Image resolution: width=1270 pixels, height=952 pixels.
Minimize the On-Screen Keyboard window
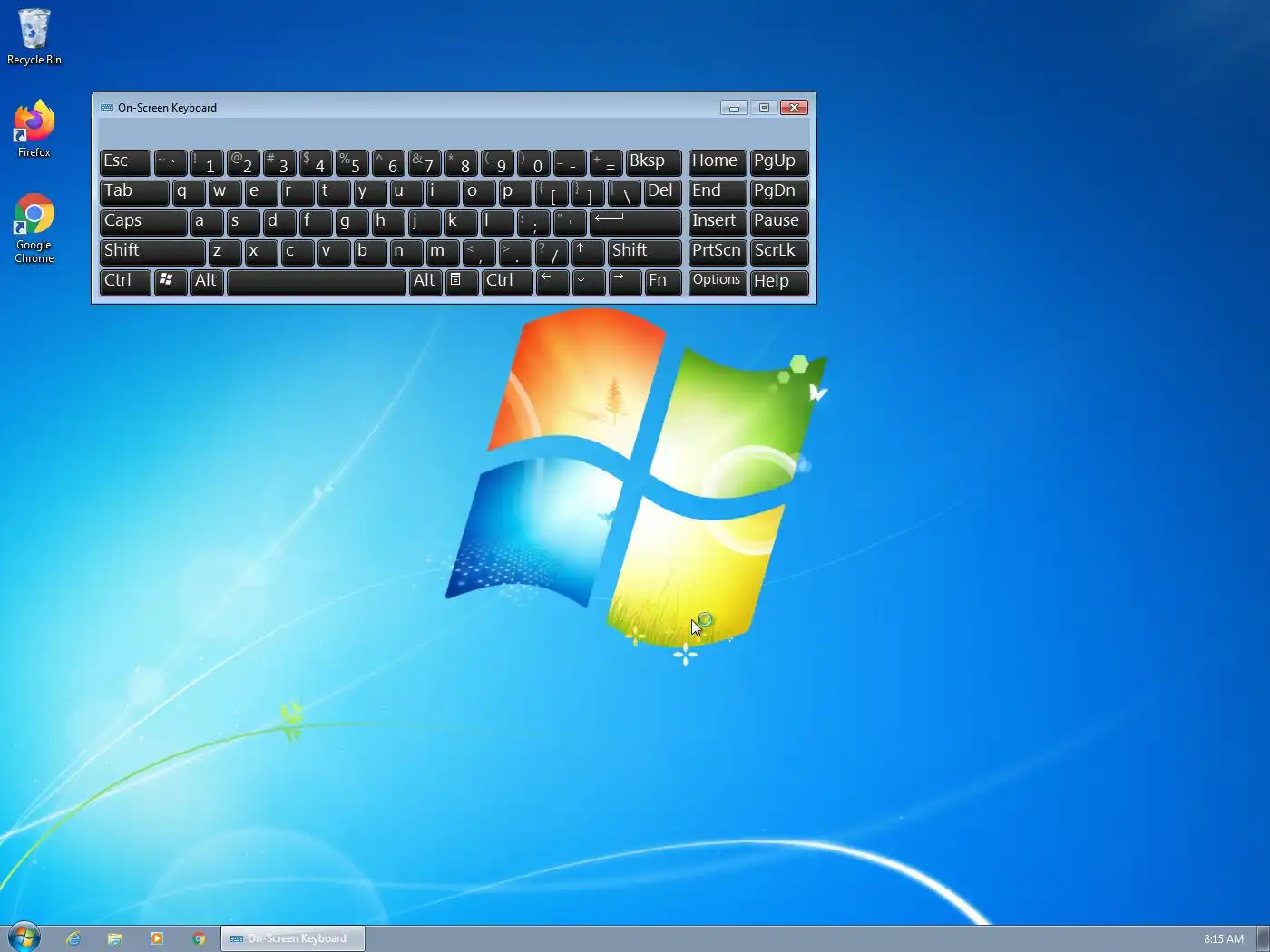click(734, 107)
